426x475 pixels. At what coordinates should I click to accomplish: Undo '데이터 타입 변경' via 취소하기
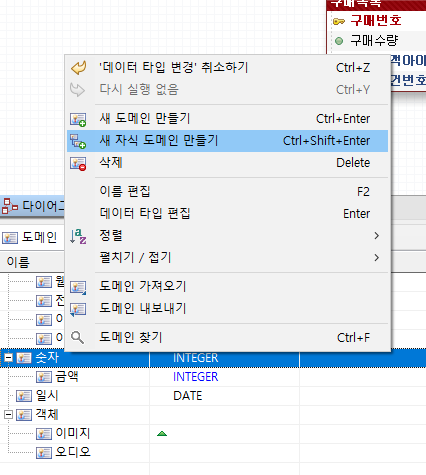coord(227,68)
